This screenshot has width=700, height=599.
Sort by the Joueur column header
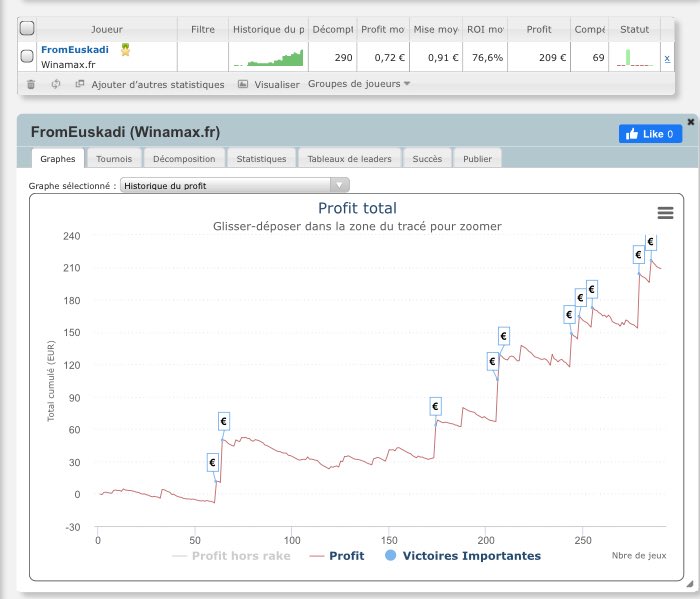[107, 29]
